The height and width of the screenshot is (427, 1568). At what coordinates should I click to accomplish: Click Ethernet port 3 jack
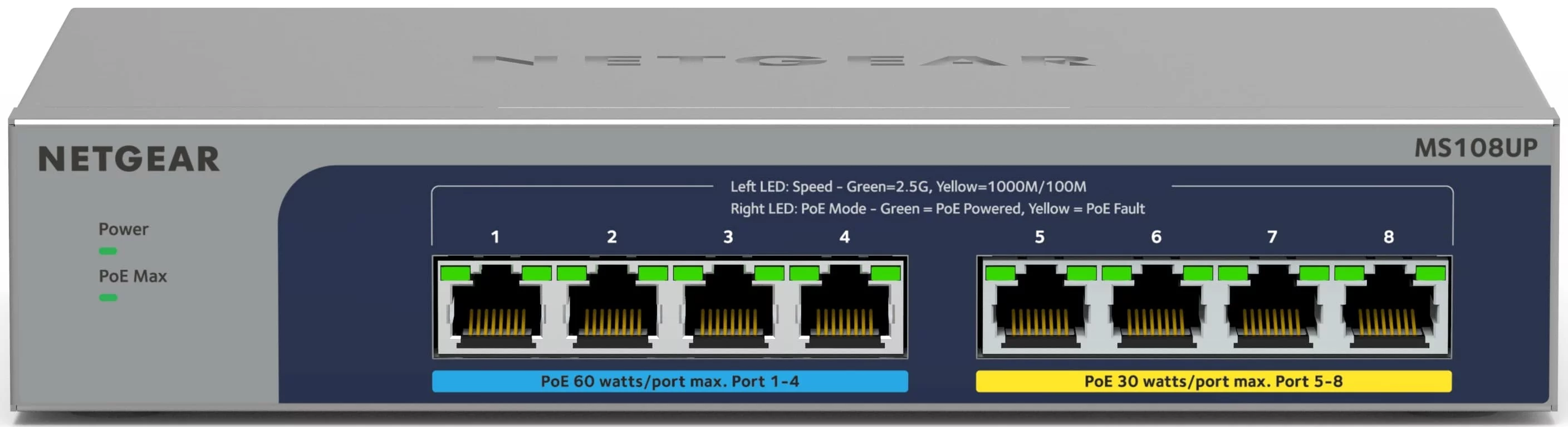tap(728, 306)
